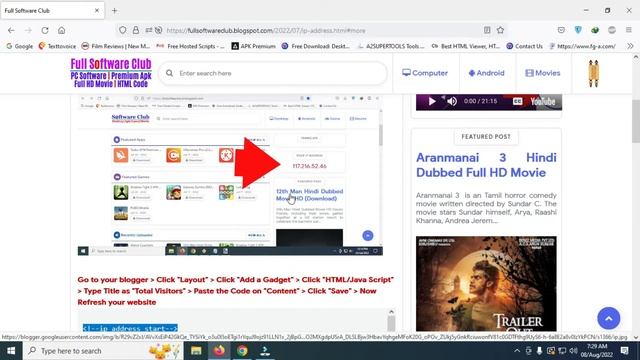Close the Full Software Club tab
The width and height of the screenshot is (640, 360).
(x=97, y=11)
